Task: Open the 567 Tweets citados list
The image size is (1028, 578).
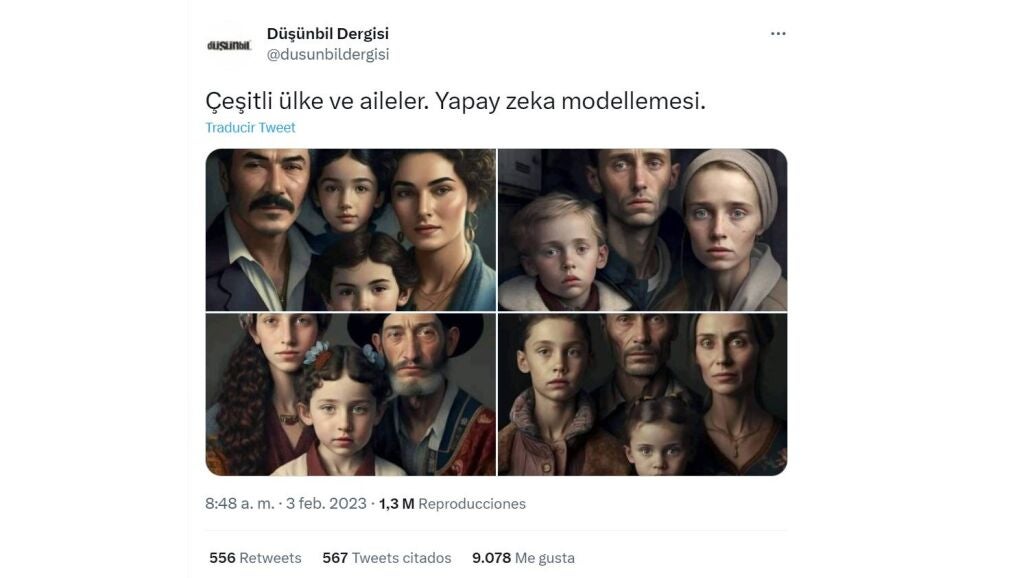Action: click(x=387, y=558)
